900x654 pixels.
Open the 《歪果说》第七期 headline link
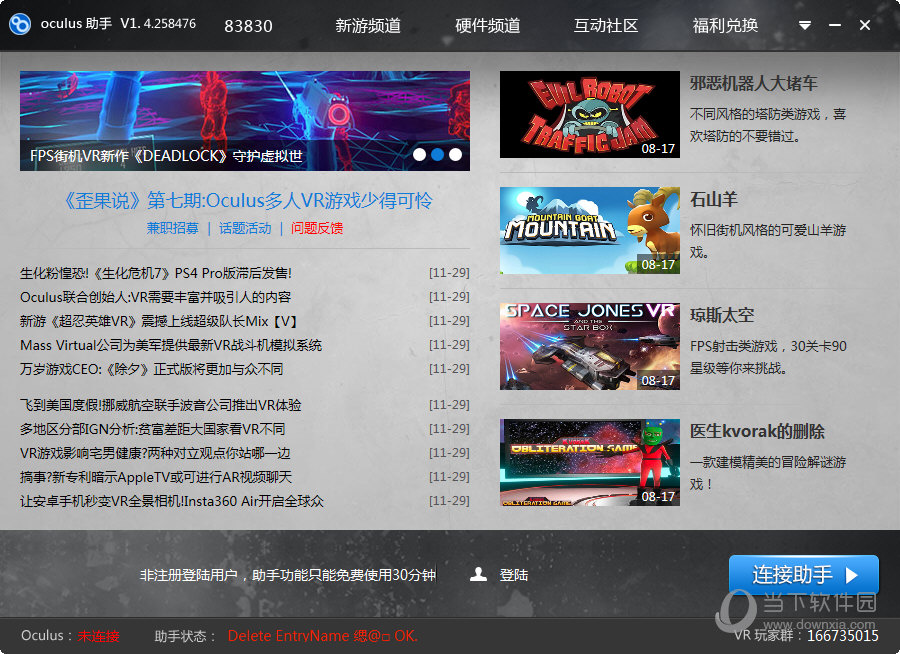click(x=247, y=201)
